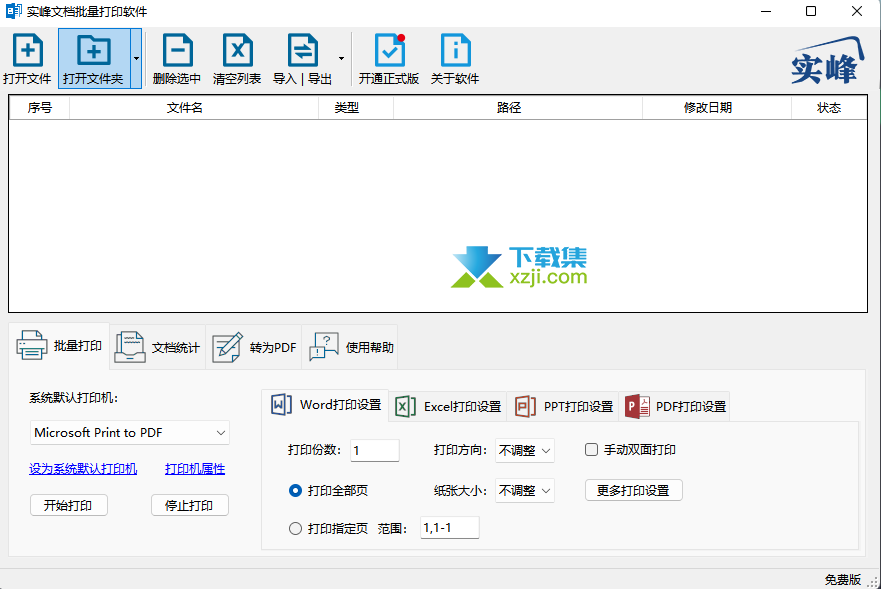Image resolution: width=881 pixels, height=589 pixels.
Task: Click the app icon in title bar
Action: pyautogui.click(x=13, y=11)
